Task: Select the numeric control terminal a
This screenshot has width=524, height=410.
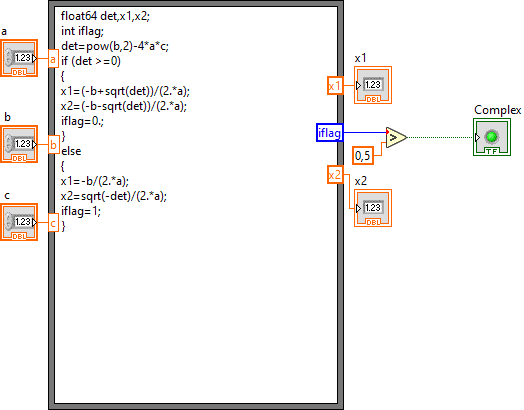Action: tap(19, 58)
